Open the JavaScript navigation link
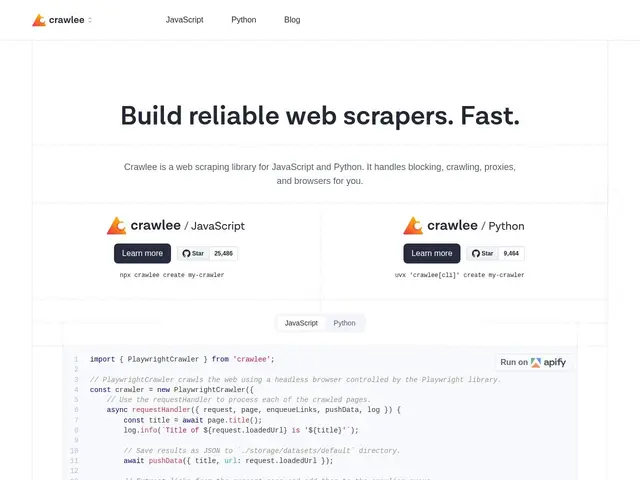The image size is (640, 480). 184,20
